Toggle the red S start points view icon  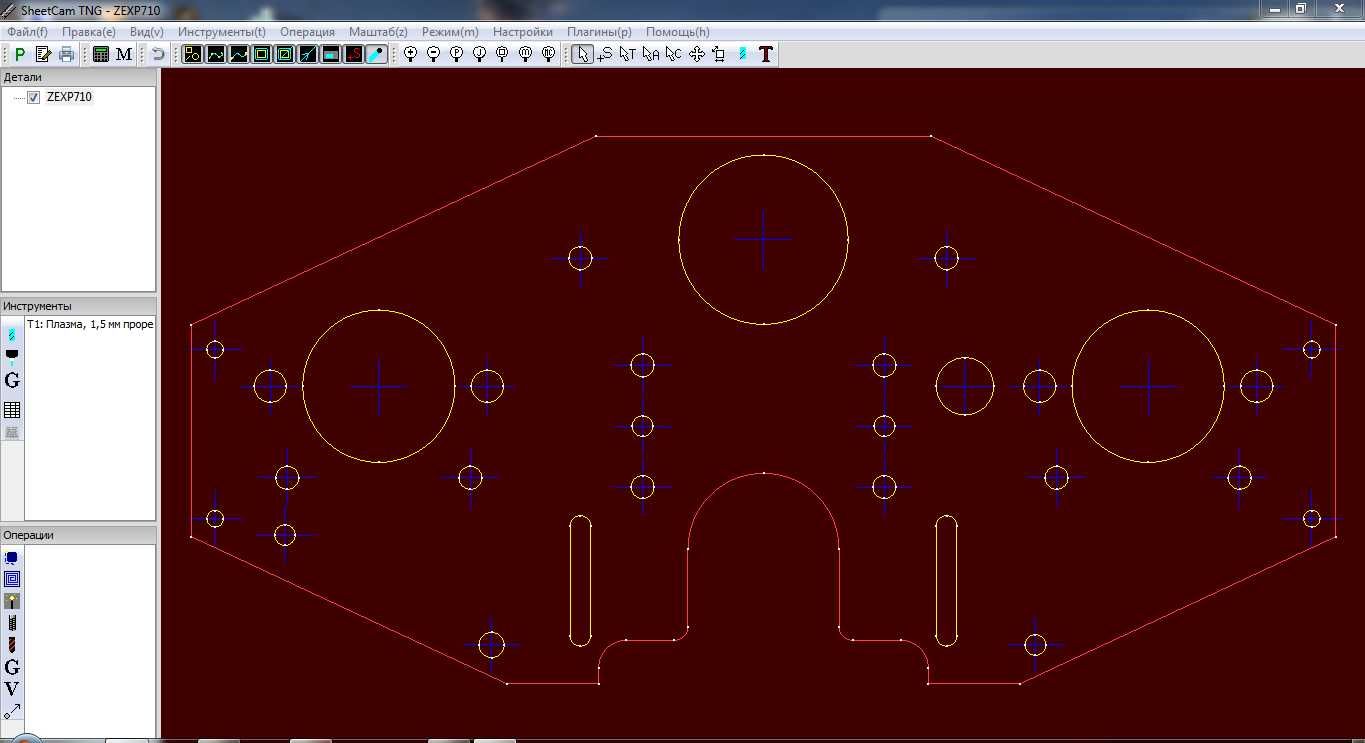point(354,54)
